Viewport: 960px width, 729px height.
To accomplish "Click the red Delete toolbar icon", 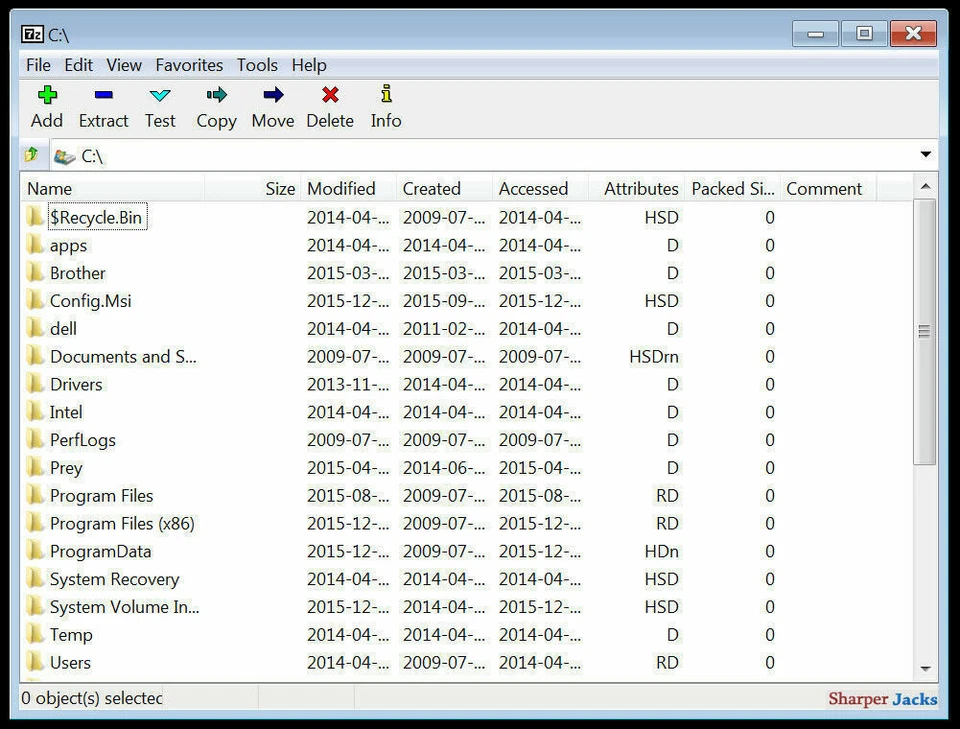I will (x=330, y=96).
